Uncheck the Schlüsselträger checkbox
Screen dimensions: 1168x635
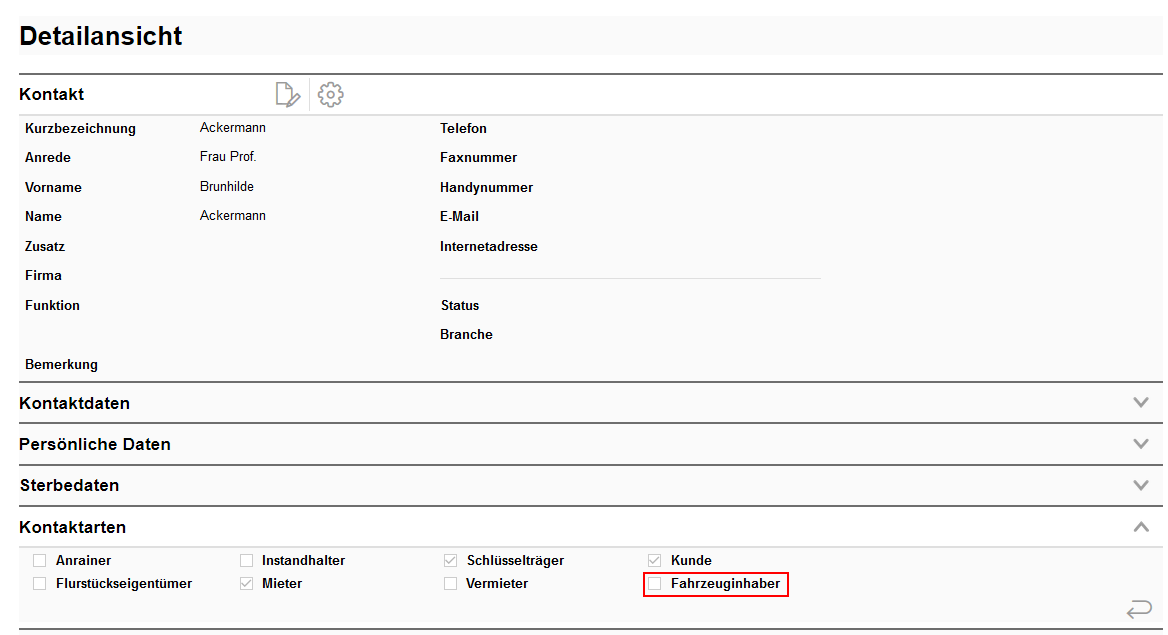451,561
